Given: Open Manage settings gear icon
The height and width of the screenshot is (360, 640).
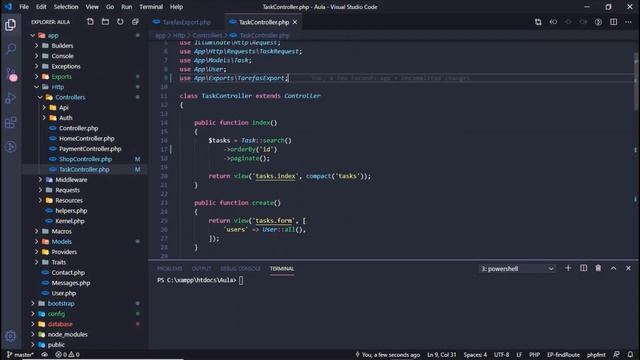Looking at the screenshot, I should [11, 336].
